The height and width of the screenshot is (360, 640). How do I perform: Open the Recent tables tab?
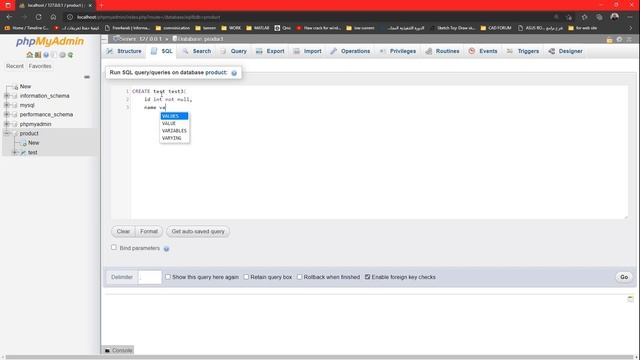click(x=15, y=66)
